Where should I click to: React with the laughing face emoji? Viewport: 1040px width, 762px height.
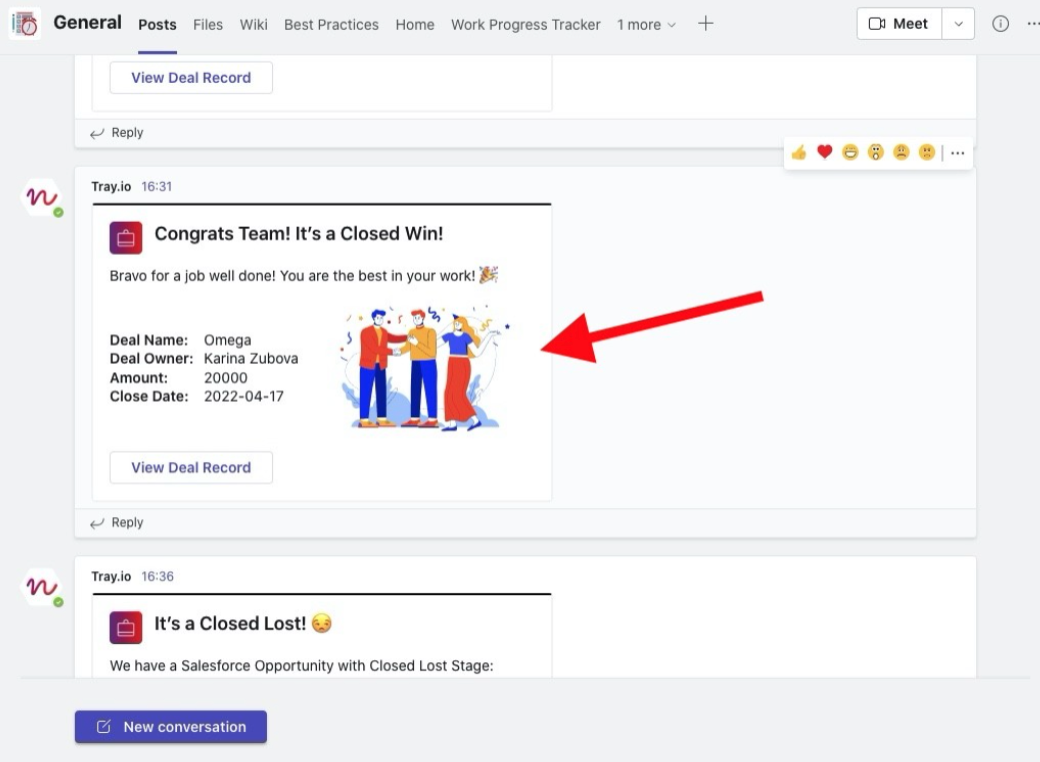point(850,153)
